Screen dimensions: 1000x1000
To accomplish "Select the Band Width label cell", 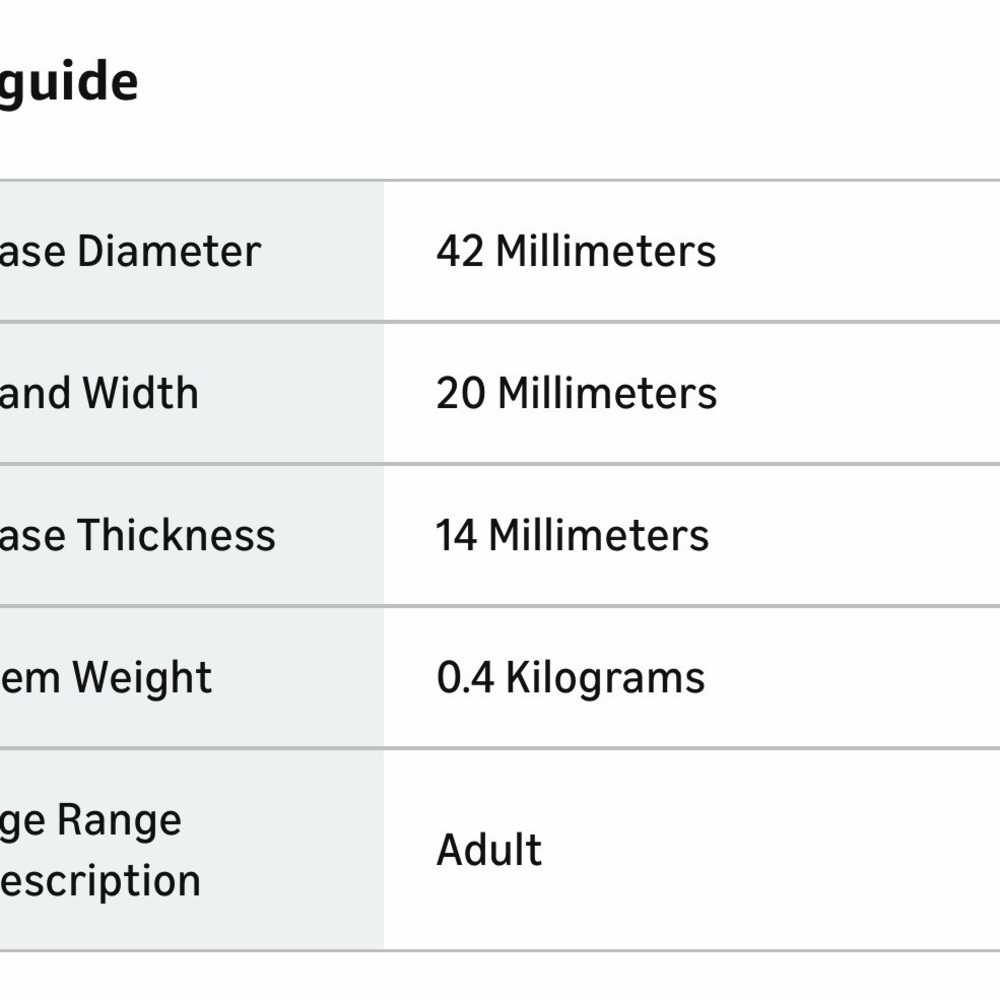I will [191, 393].
